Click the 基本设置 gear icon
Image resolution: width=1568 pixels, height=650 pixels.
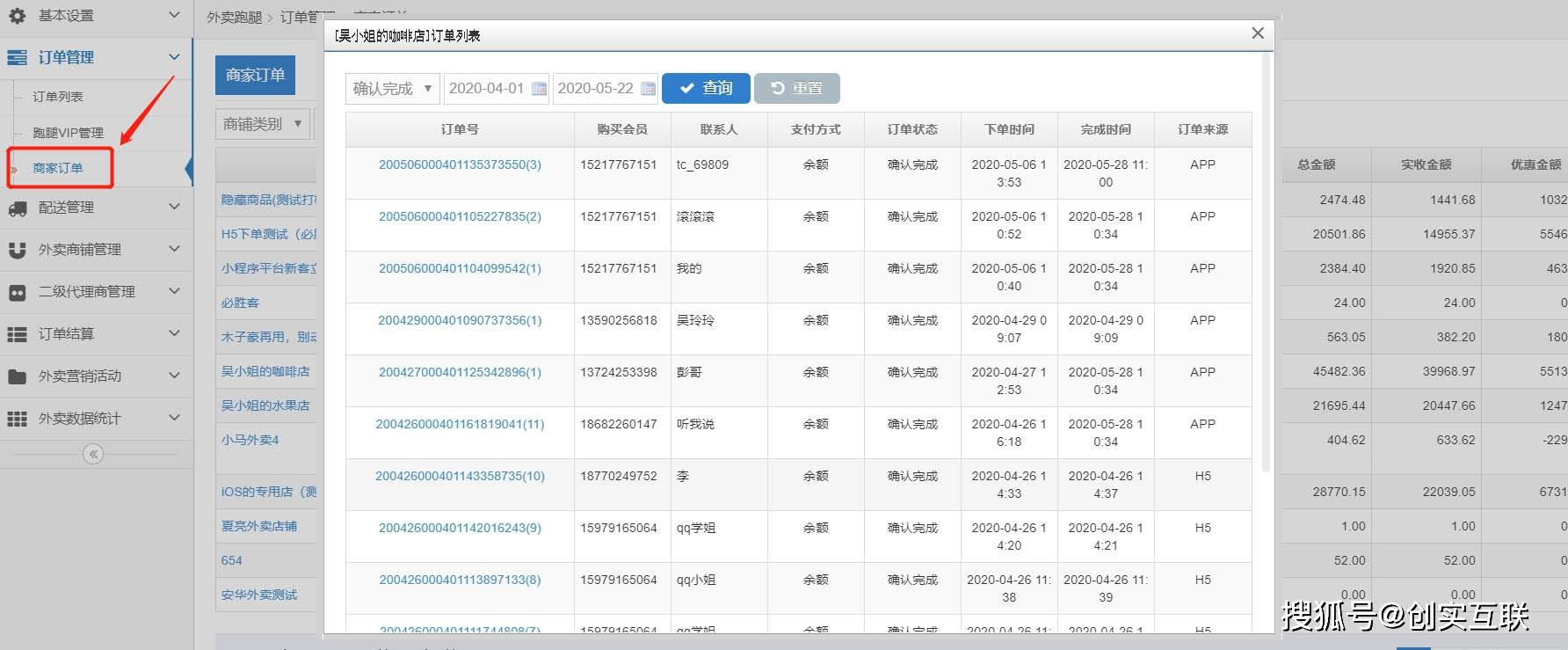coord(17,16)
